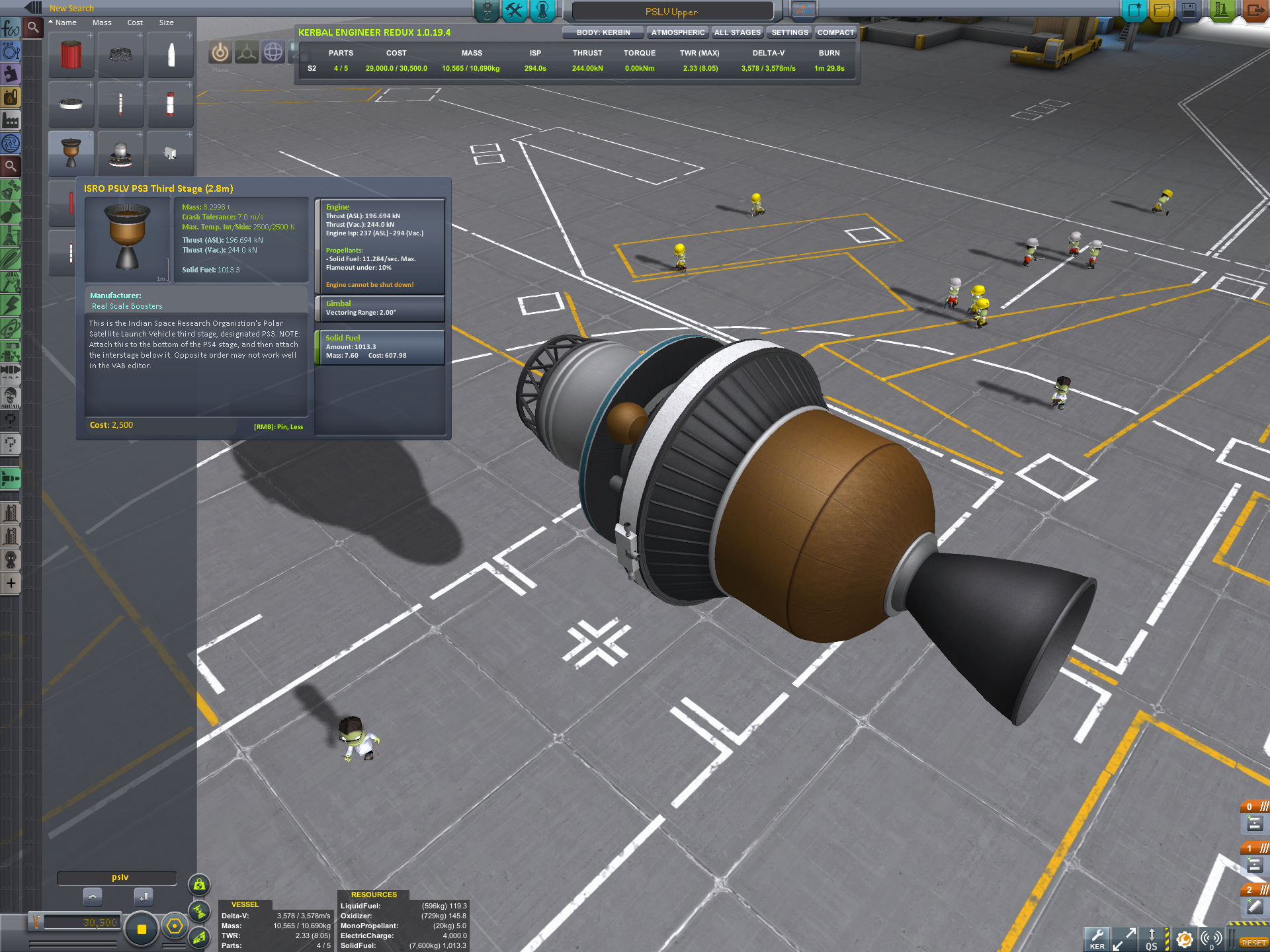The height and width of the screenshot is (952, 1270).
Task: Select Rotate gizmo globe tool
Action: click(x=273, y=52)
